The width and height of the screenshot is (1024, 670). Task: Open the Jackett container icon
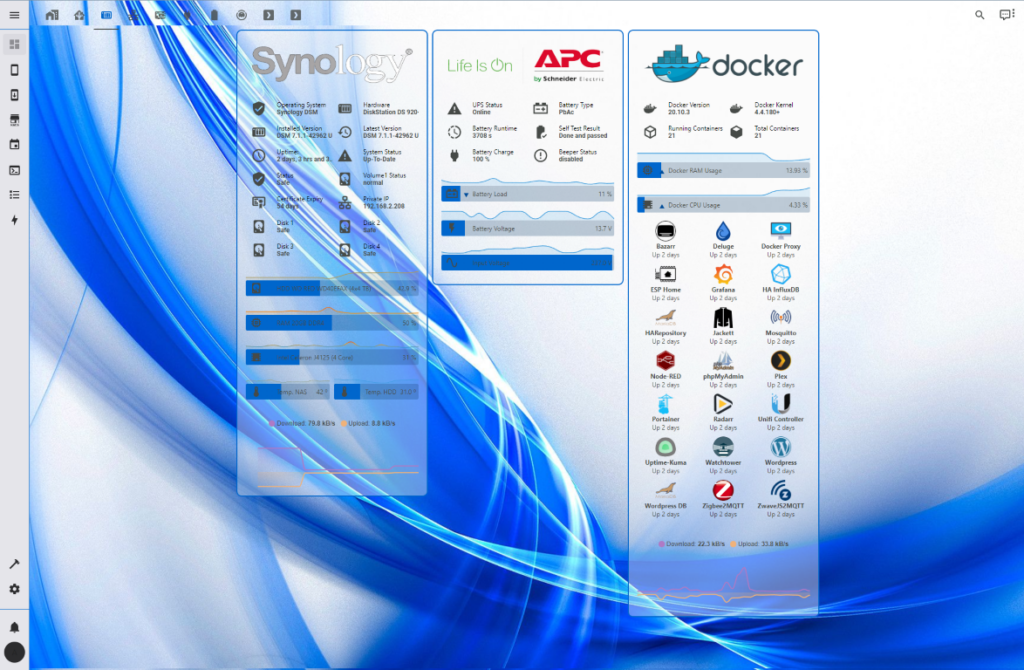(x=723, y=317)
